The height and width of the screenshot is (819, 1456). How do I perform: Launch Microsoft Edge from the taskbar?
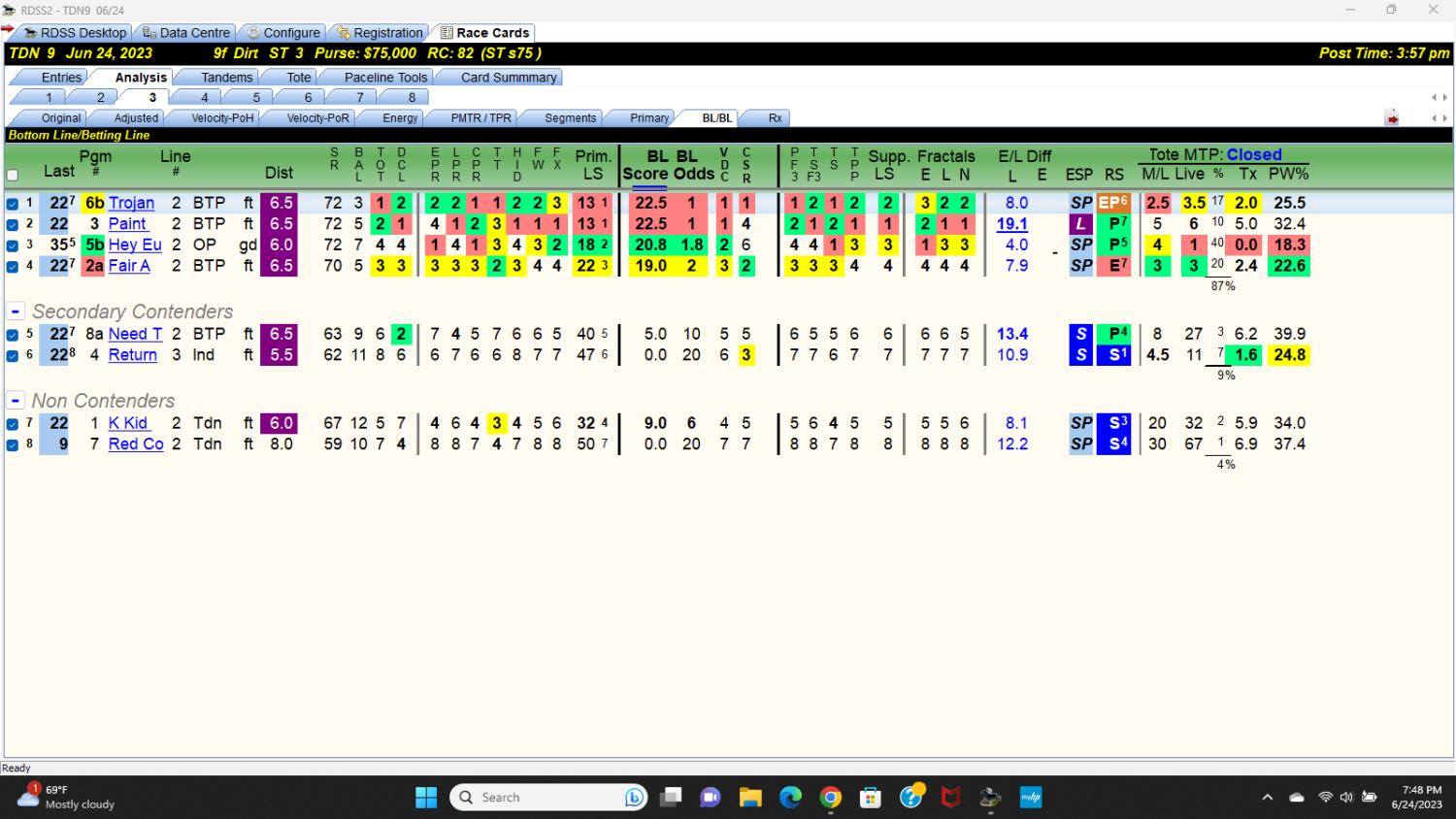point(791,798)
